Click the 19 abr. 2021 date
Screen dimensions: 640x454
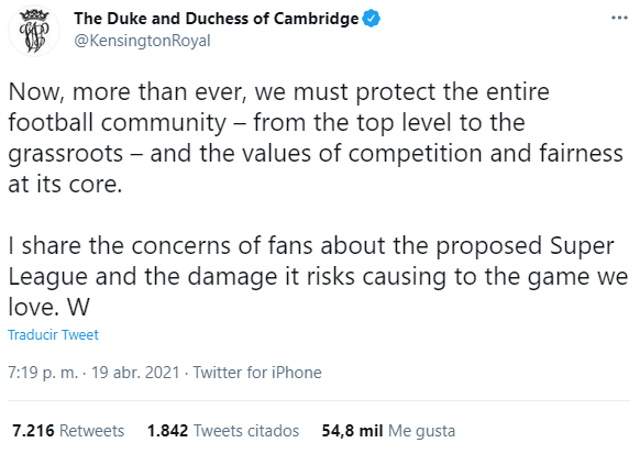click(x=135, y=372)
